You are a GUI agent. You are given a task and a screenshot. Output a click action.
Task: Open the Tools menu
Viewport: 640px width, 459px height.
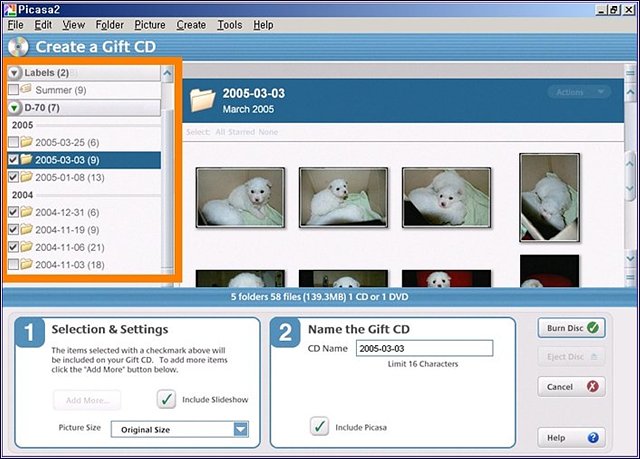pyautogui.click(x=229, y=24)
